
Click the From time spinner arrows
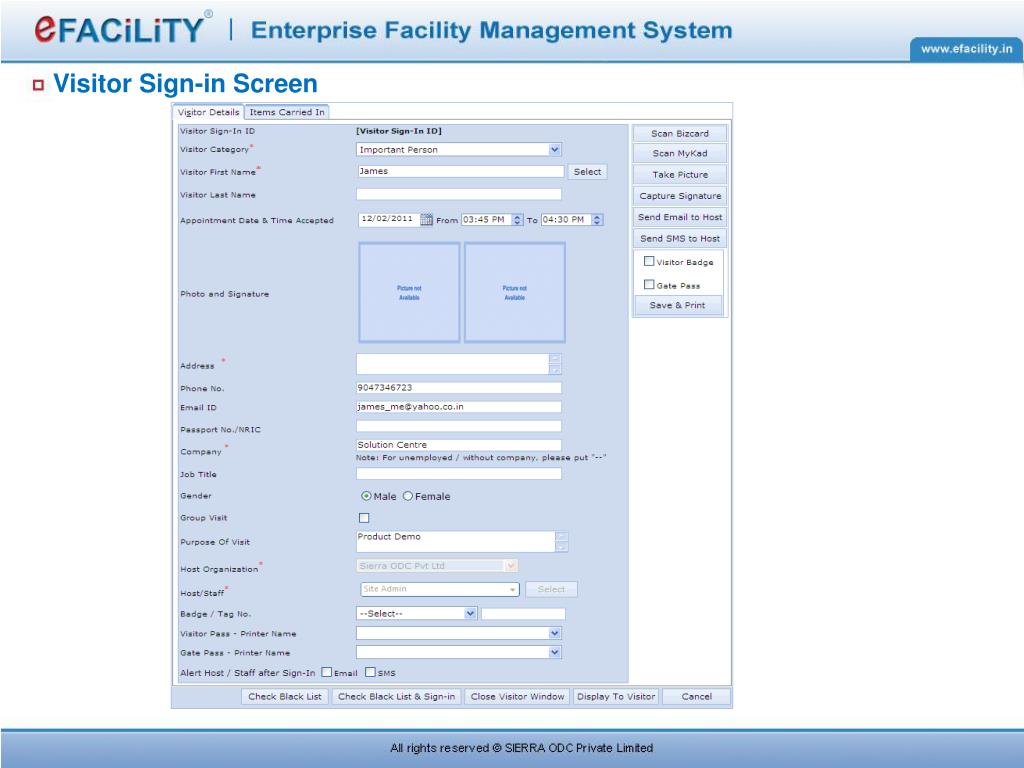pos(517,219)
